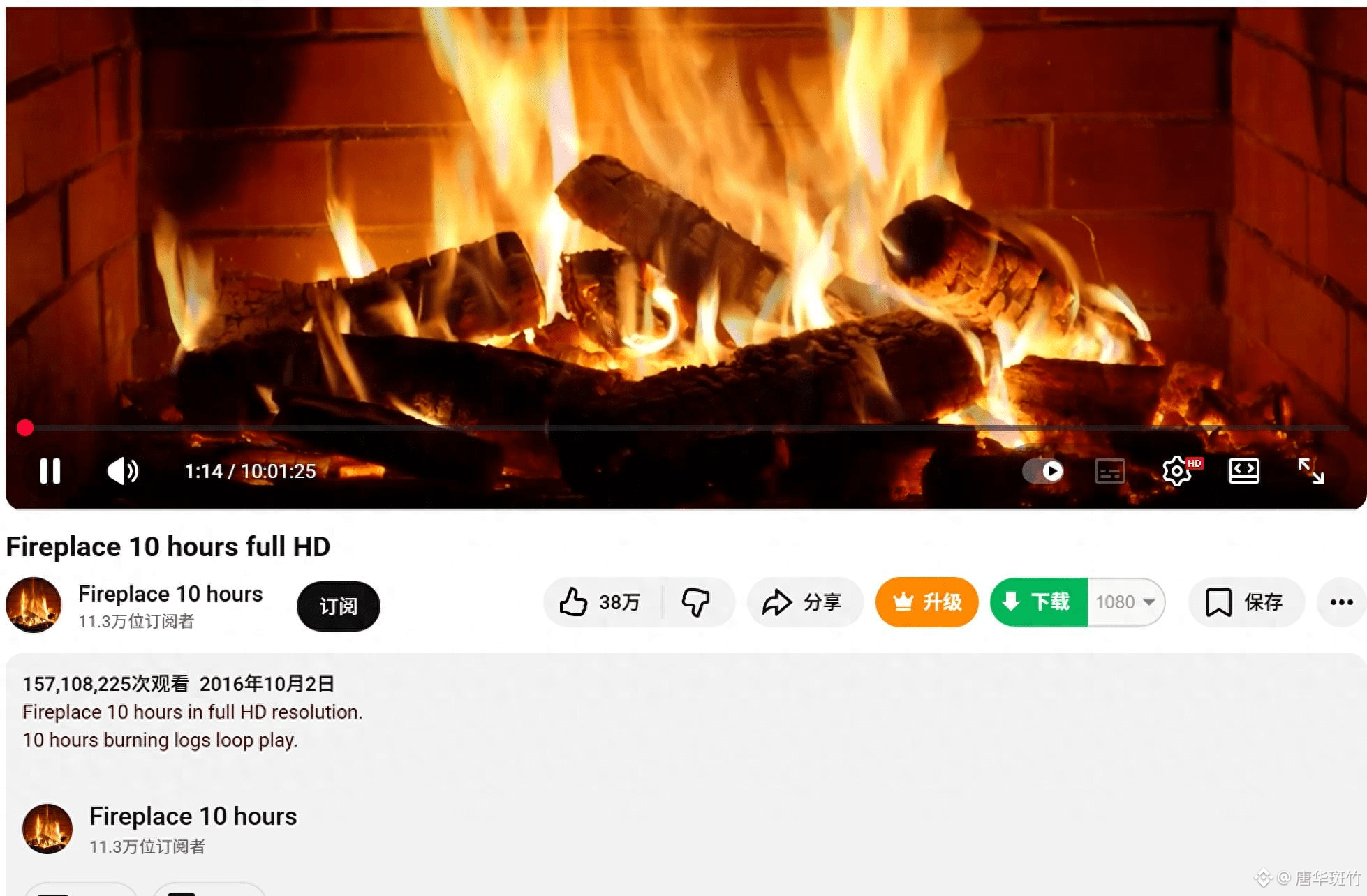Toggle subtitles captions button

[x=1109, y=471]
